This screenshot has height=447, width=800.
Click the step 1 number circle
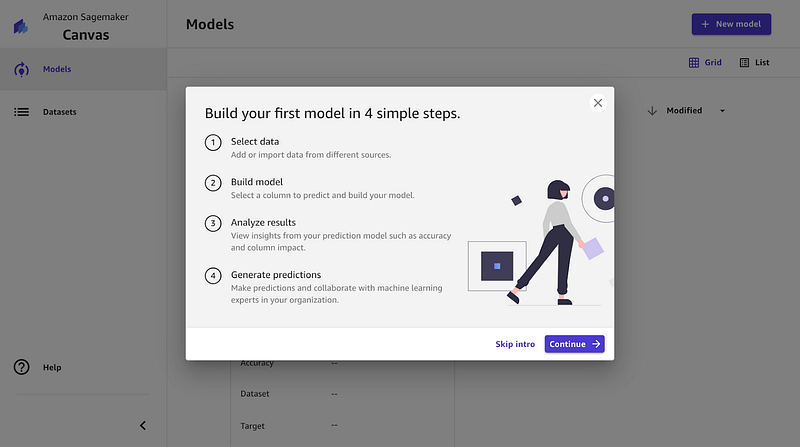(213, 143)
